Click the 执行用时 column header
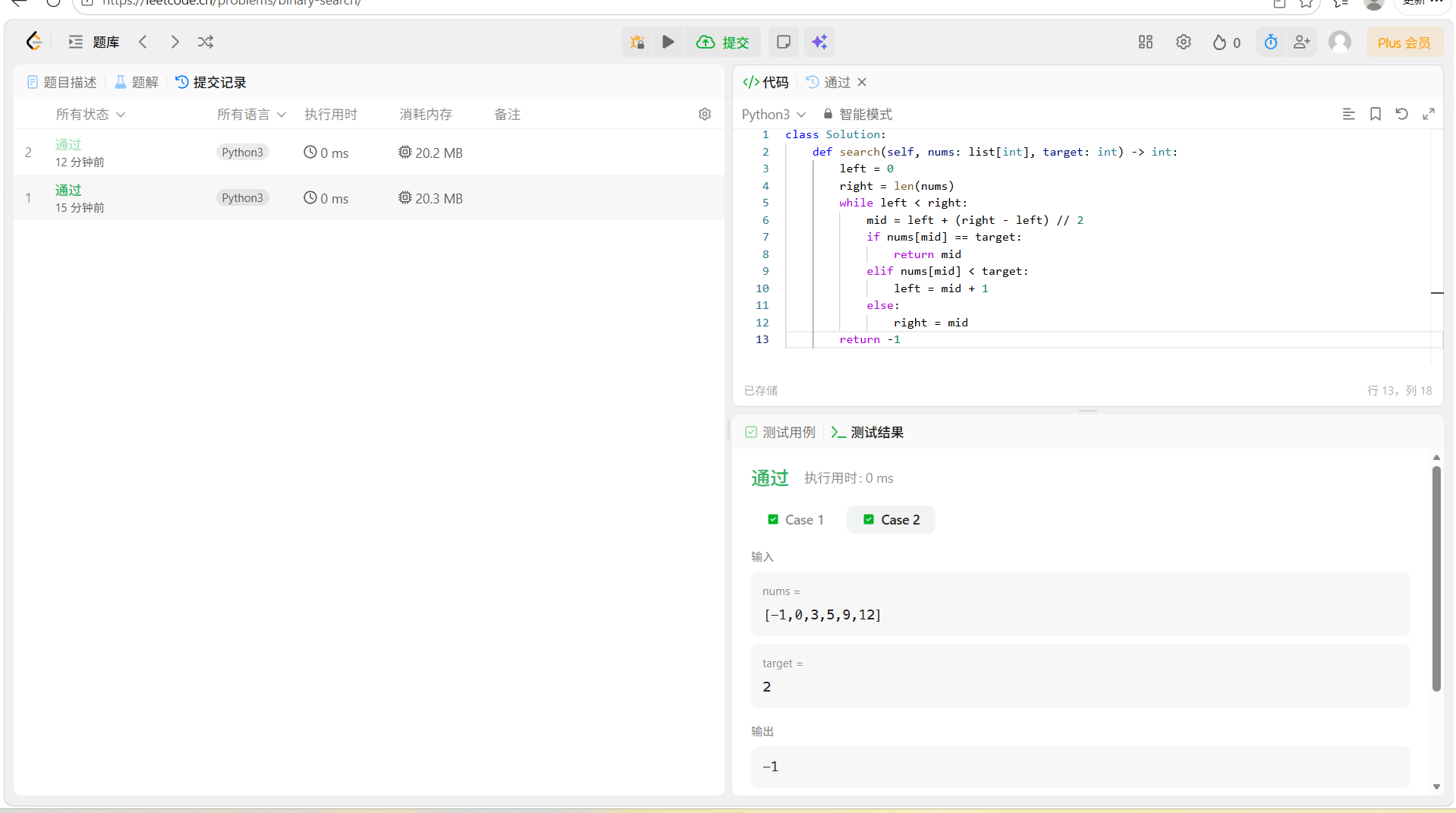1456x813 pixels. click(331, 114)
